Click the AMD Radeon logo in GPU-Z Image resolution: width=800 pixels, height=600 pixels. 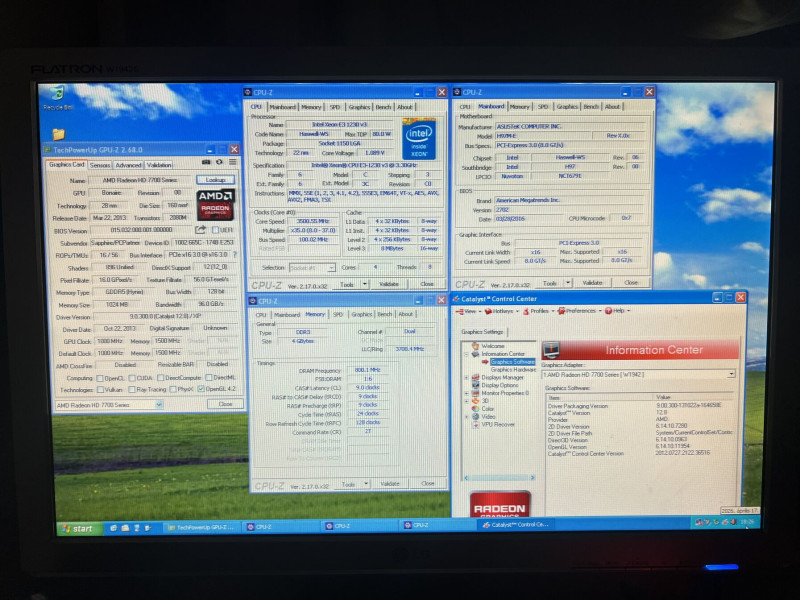pos(216,205)
